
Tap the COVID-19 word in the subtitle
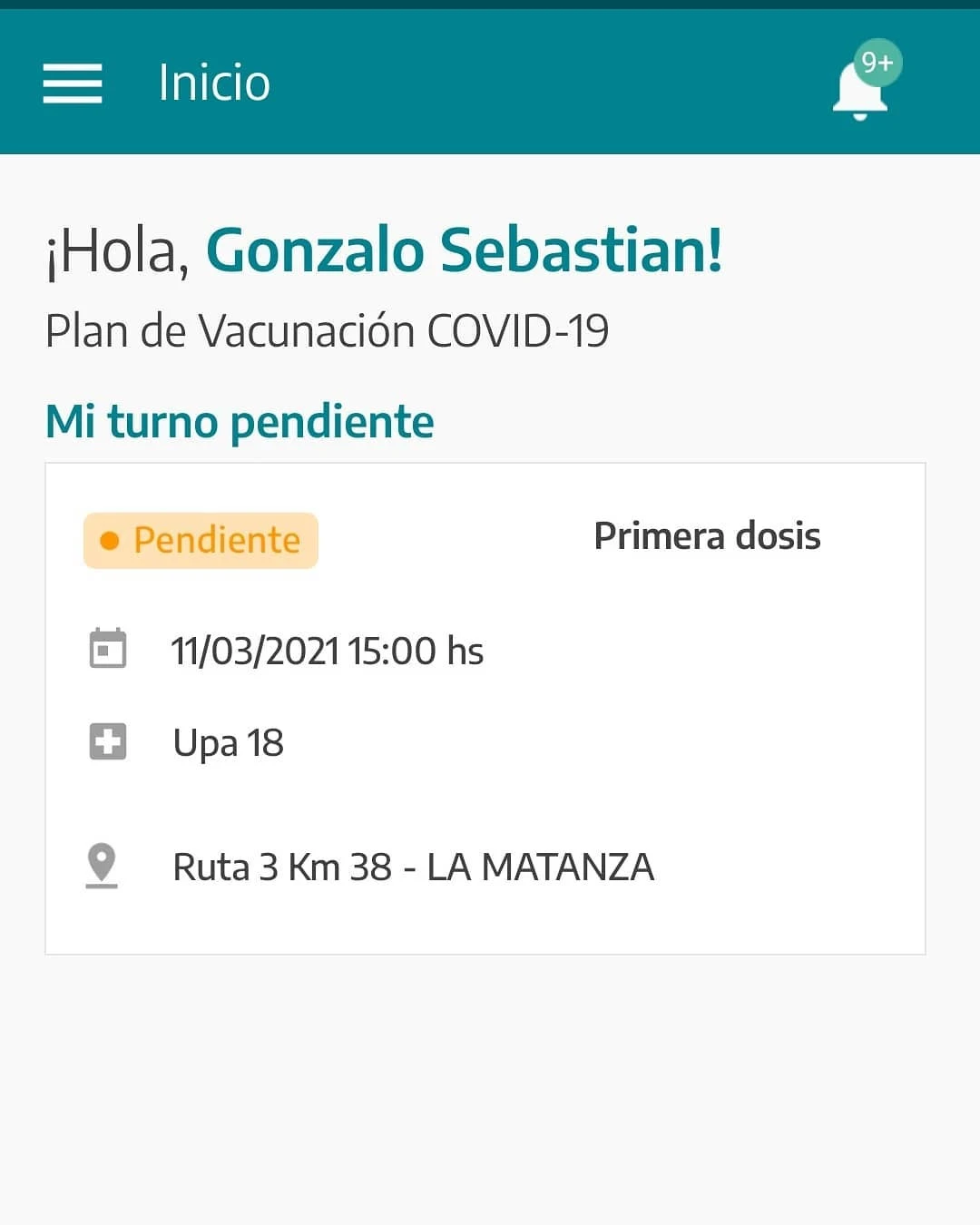tap(518, 331)
